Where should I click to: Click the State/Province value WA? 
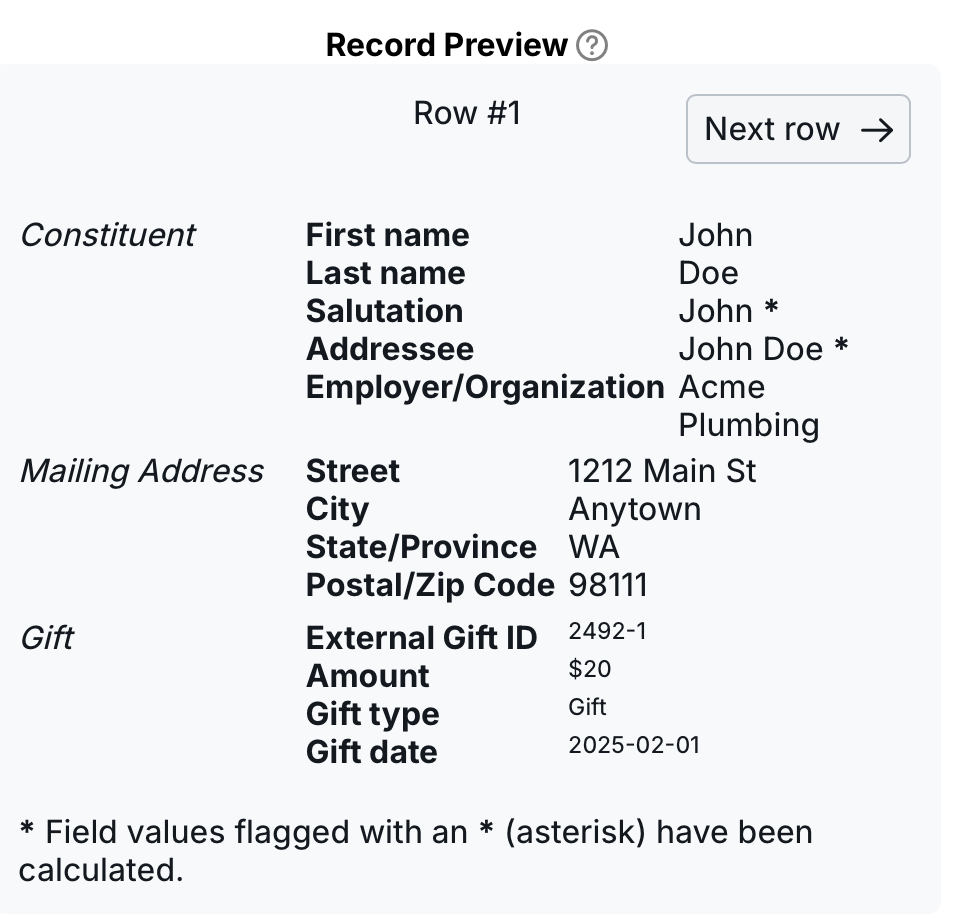594,547
